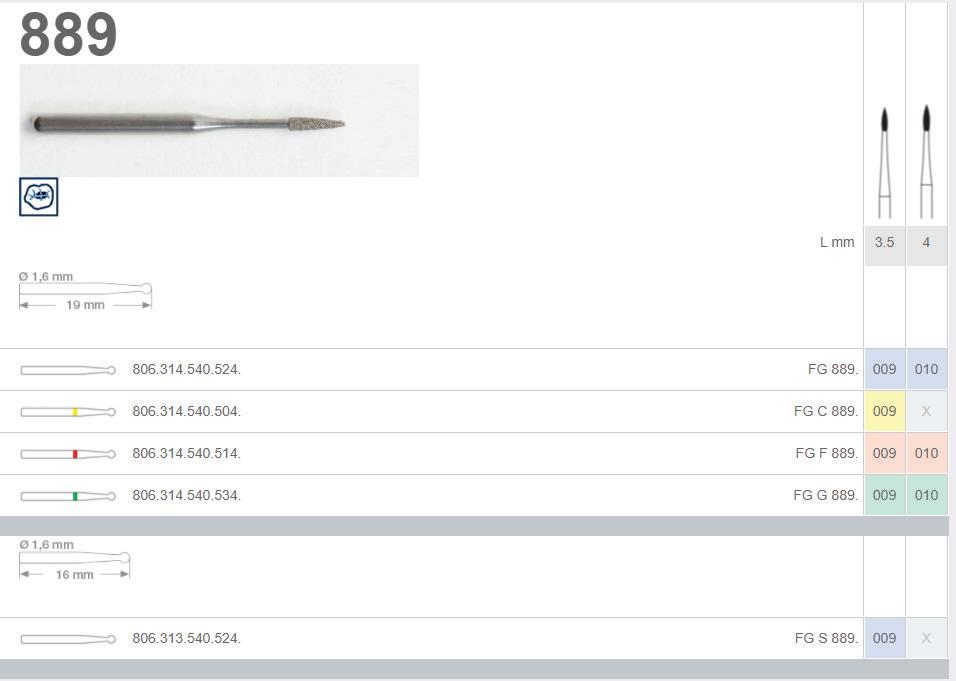Click the 16 mm shank length diagram
Viewport: 956px width, 681px height.
74,560
